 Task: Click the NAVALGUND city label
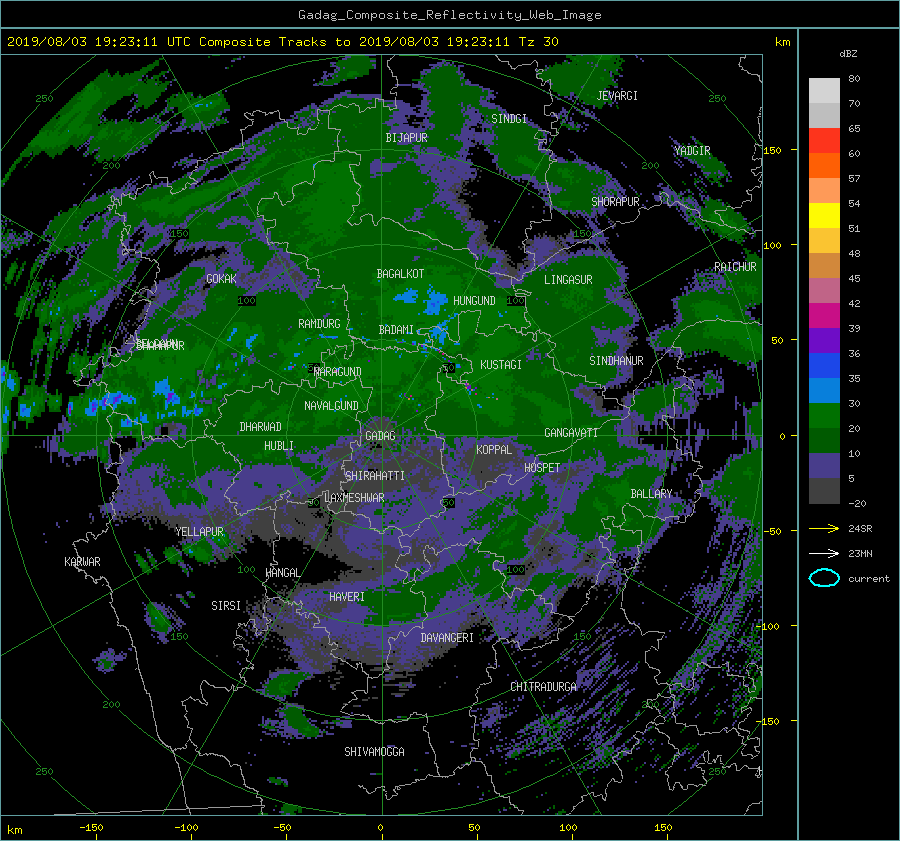[331, 406]
